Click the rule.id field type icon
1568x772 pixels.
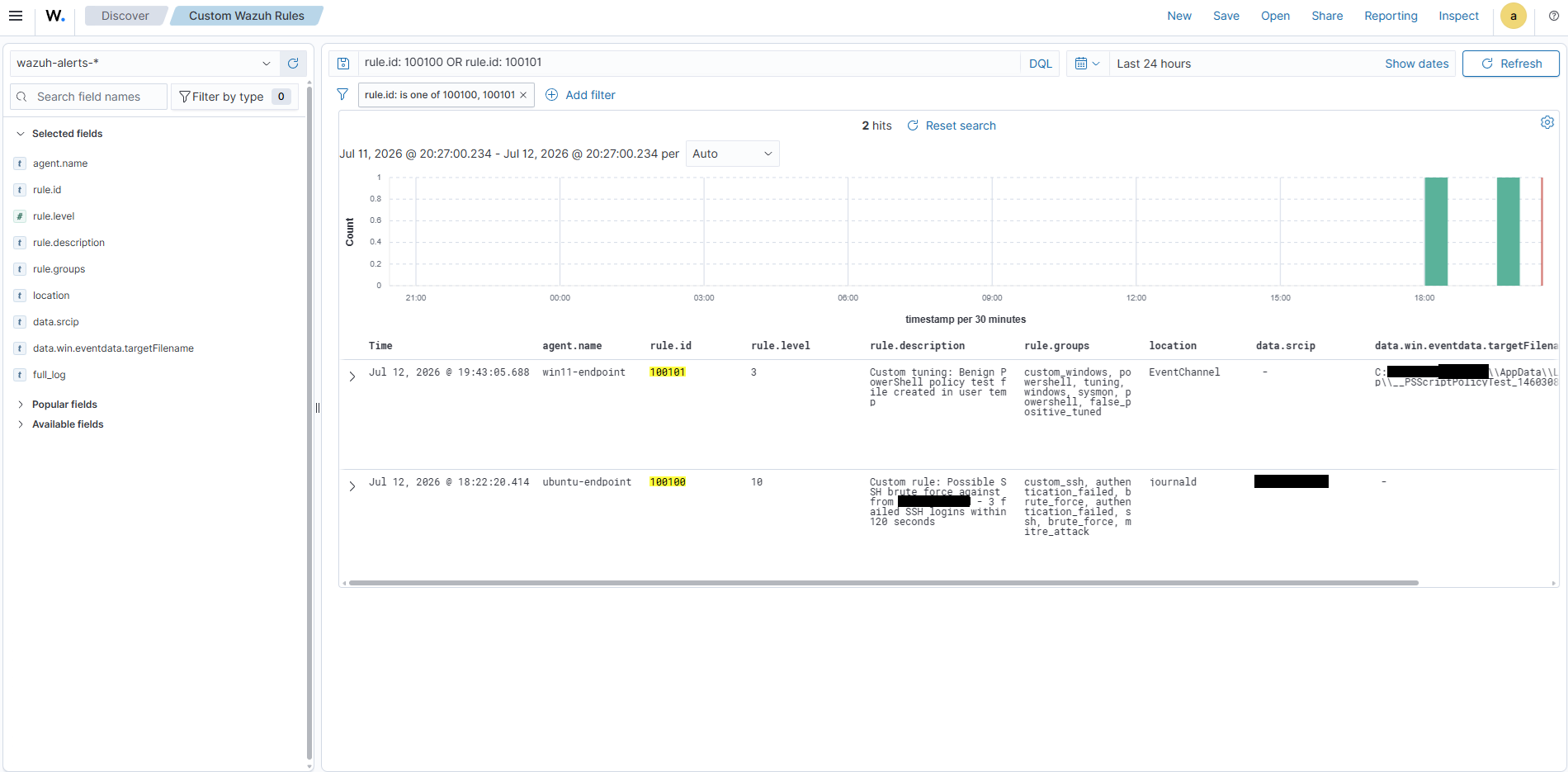(x=20, y=190)
